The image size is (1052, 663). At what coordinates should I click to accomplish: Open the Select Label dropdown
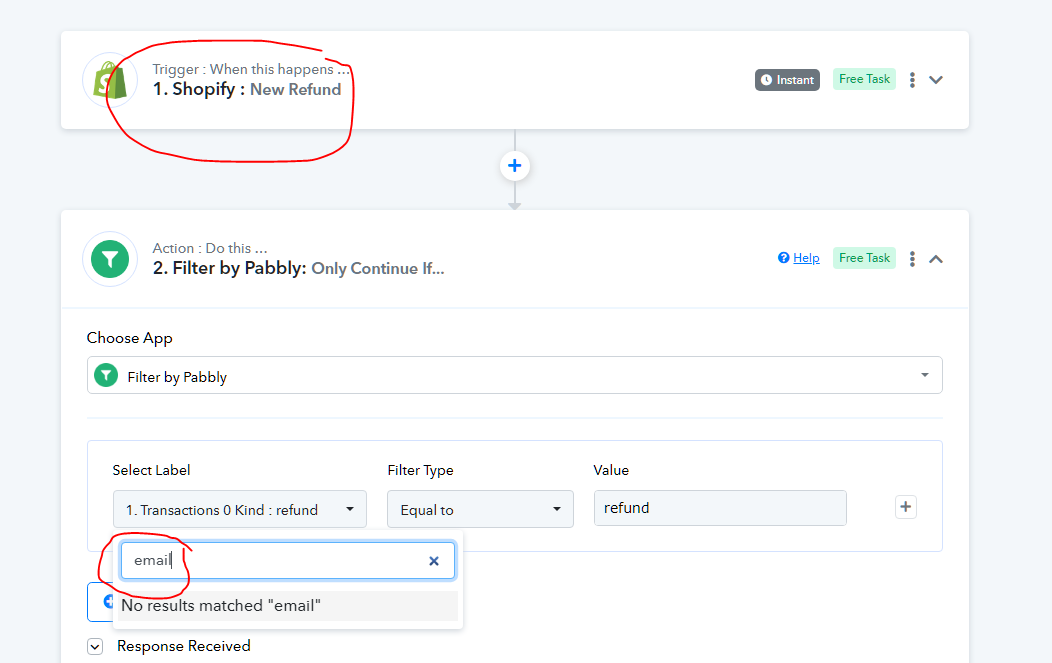(240, 509)
